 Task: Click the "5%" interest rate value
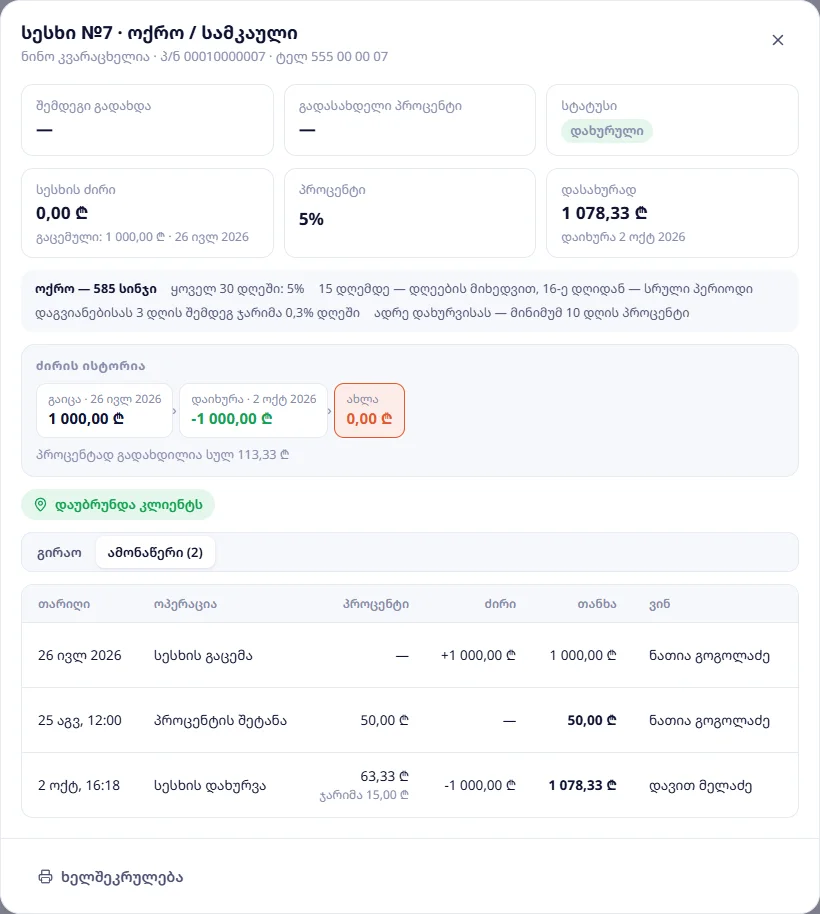point(311,219)
